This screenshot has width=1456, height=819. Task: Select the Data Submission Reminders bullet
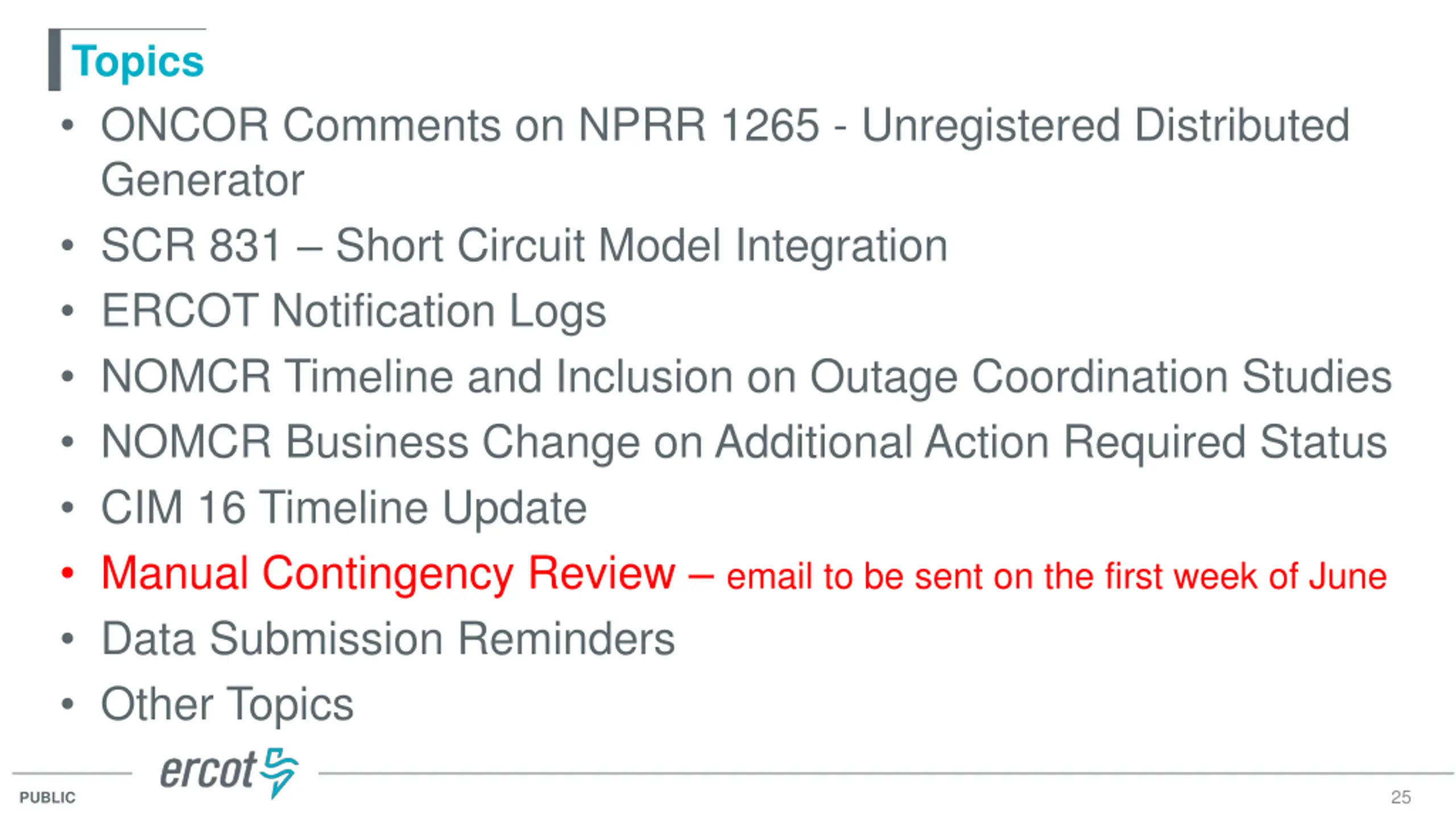pyautogui.click(x=388, y=639)
